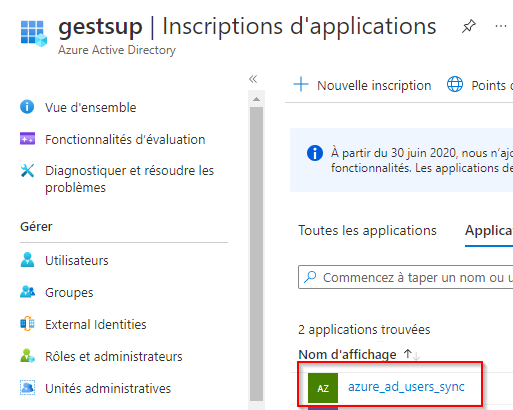
Task: Click the Fonctionnalités d'évaluation icon
Action: tap(27, 139)
